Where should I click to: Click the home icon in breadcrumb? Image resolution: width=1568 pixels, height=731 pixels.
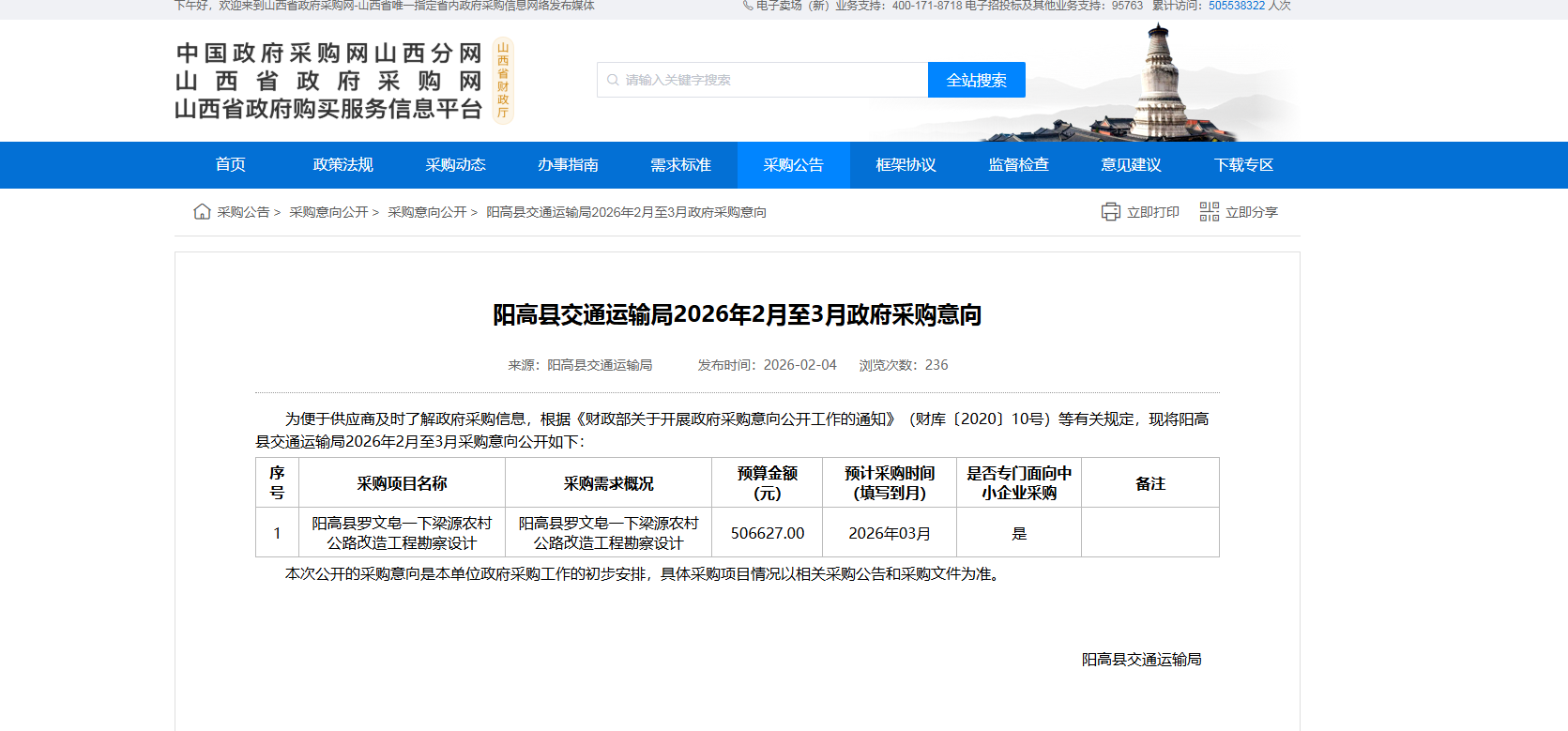[202, 212]
